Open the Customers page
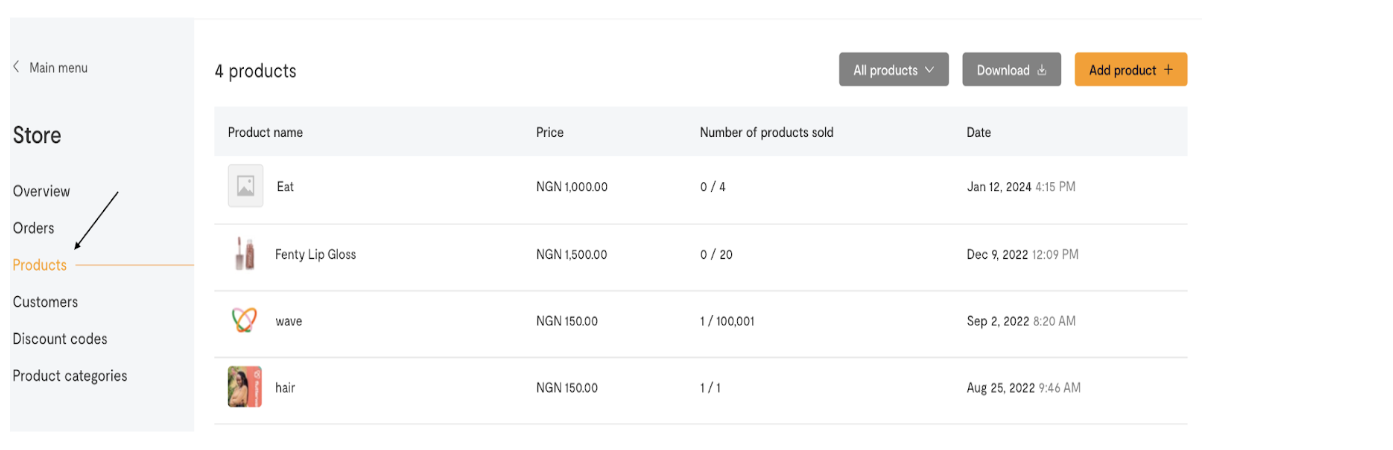The height and width of the screenshot is (450, 1393). pyautogui.click(x=45, y=302)
